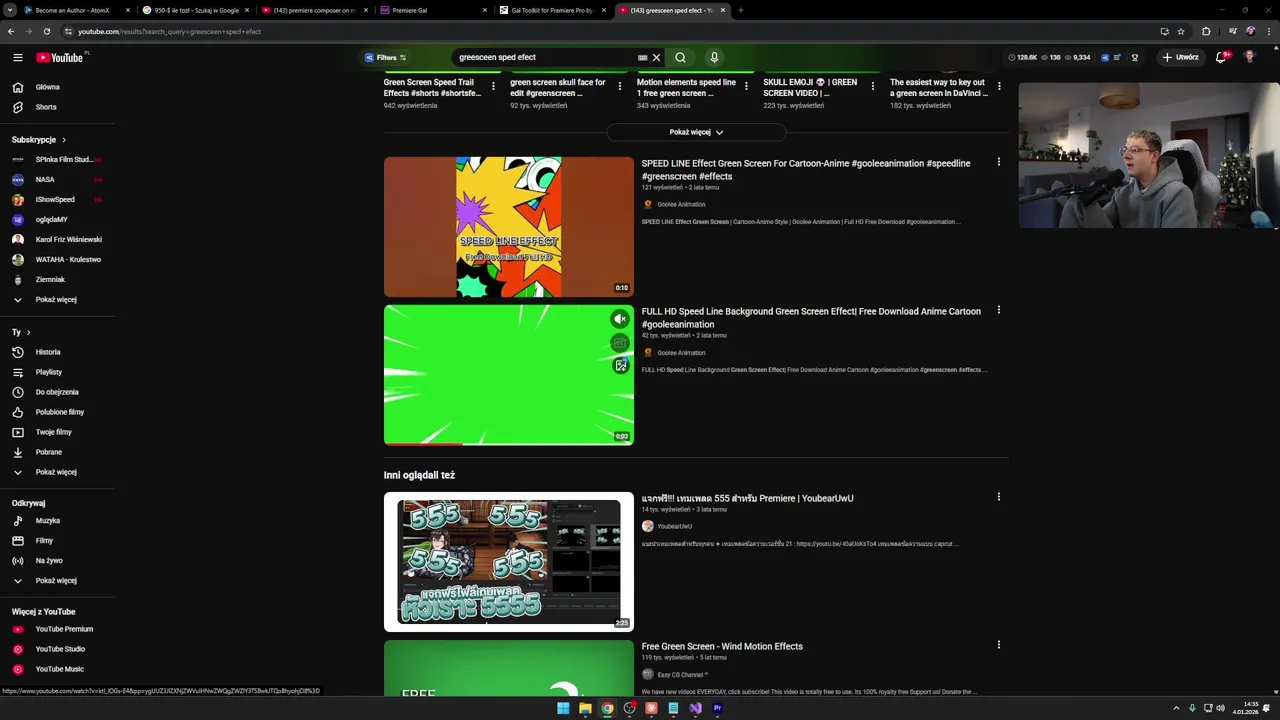Open the Filters search filter button

tap(386, 57)
